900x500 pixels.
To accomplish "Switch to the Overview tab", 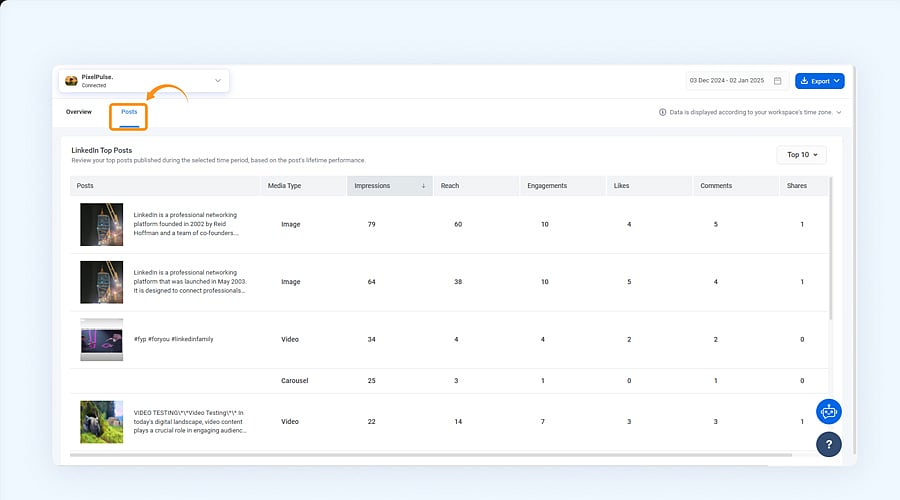I will coord(79,112).
